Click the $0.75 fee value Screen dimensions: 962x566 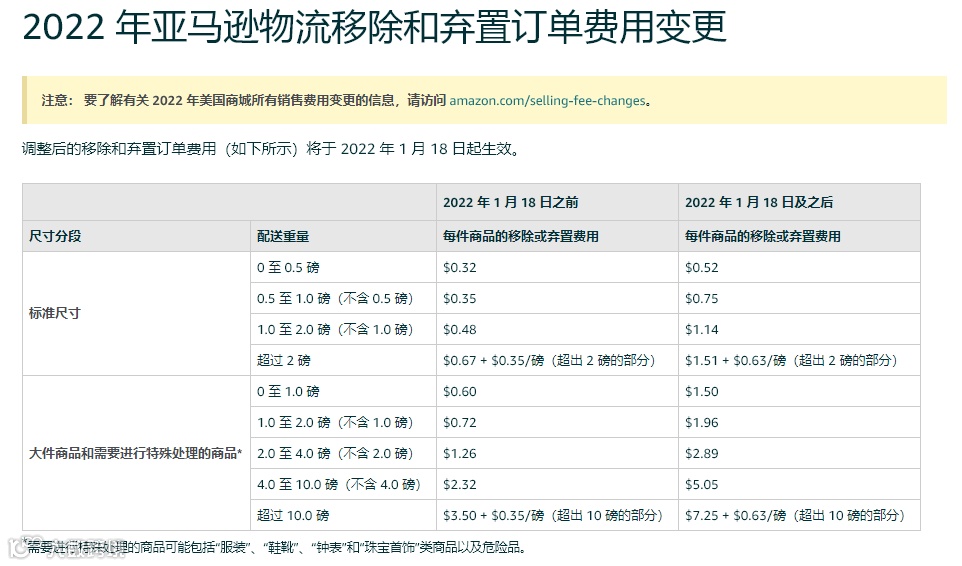(701, 299)
